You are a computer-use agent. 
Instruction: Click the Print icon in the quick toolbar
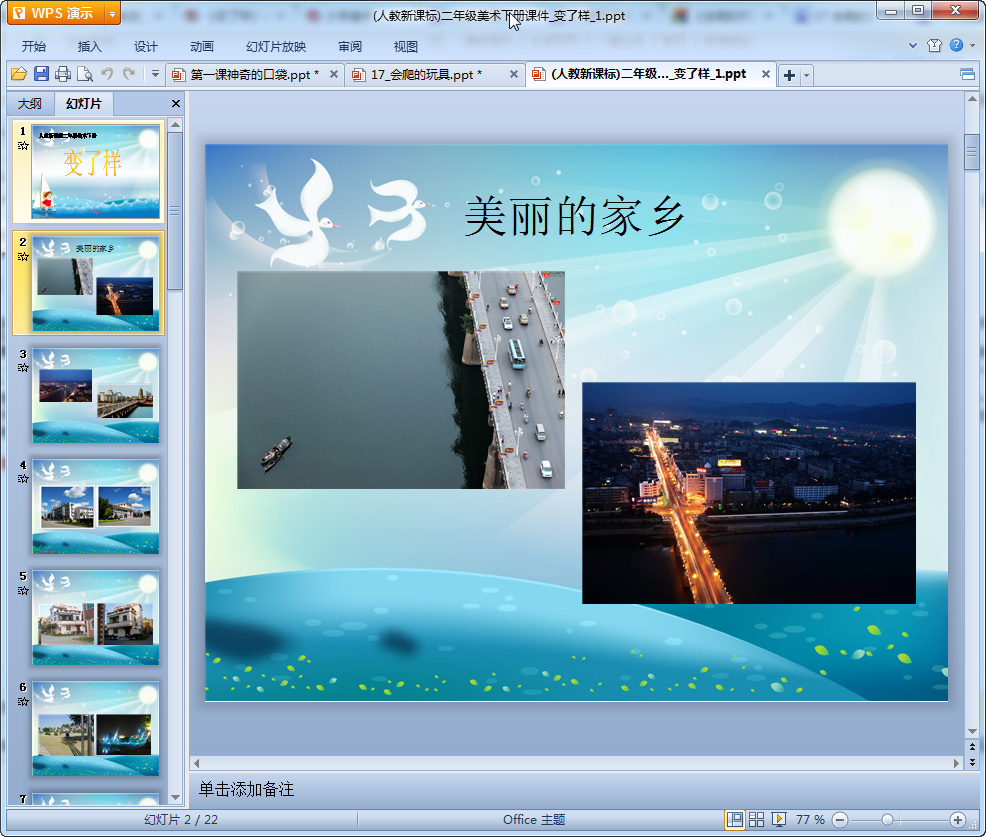63,74
